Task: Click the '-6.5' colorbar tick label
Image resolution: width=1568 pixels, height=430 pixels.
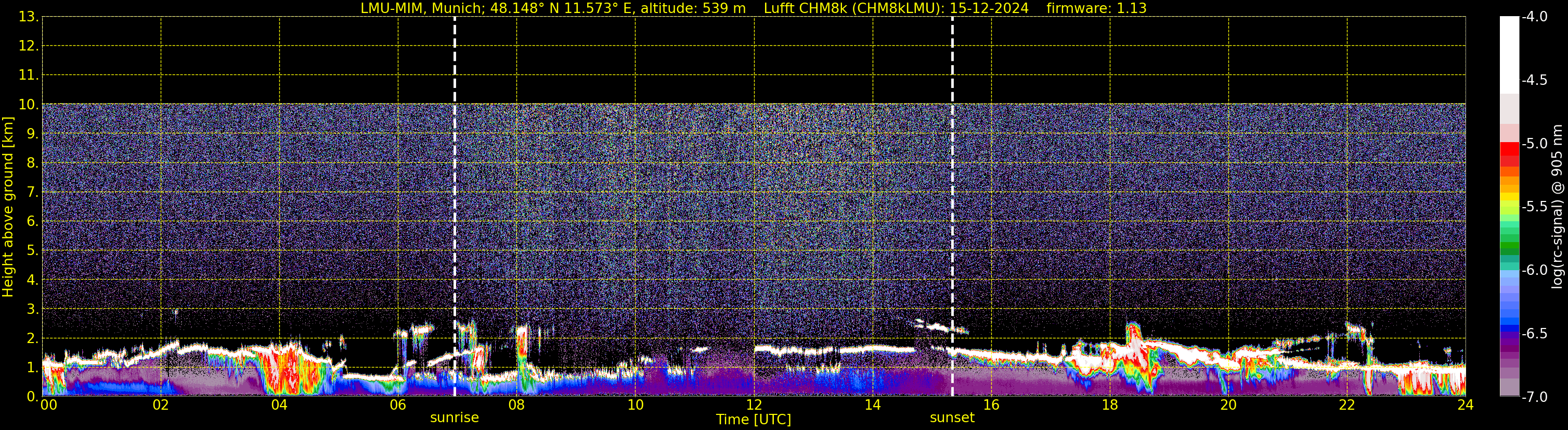Action: point(1535,334)
